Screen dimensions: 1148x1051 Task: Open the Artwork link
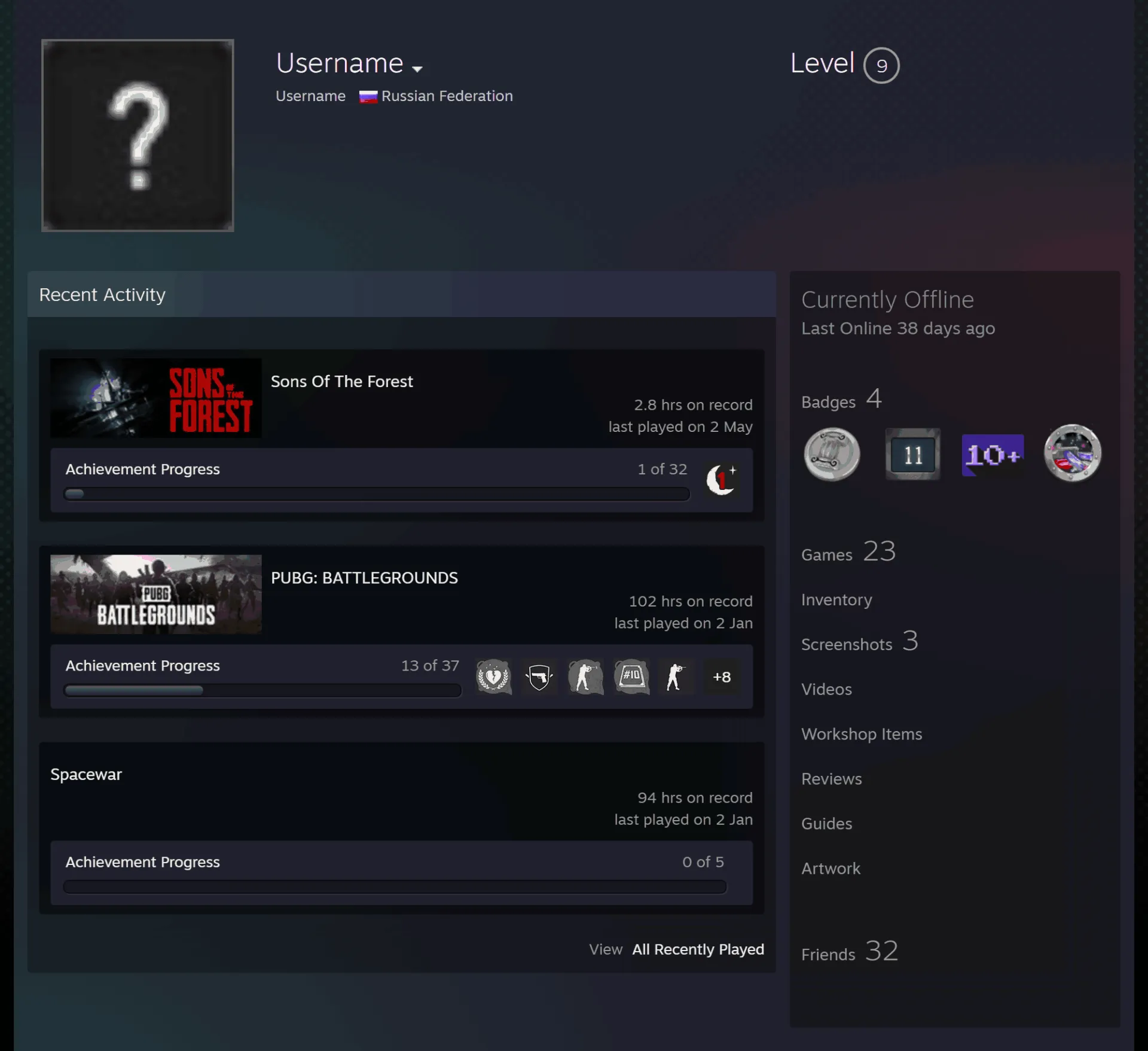831,869
